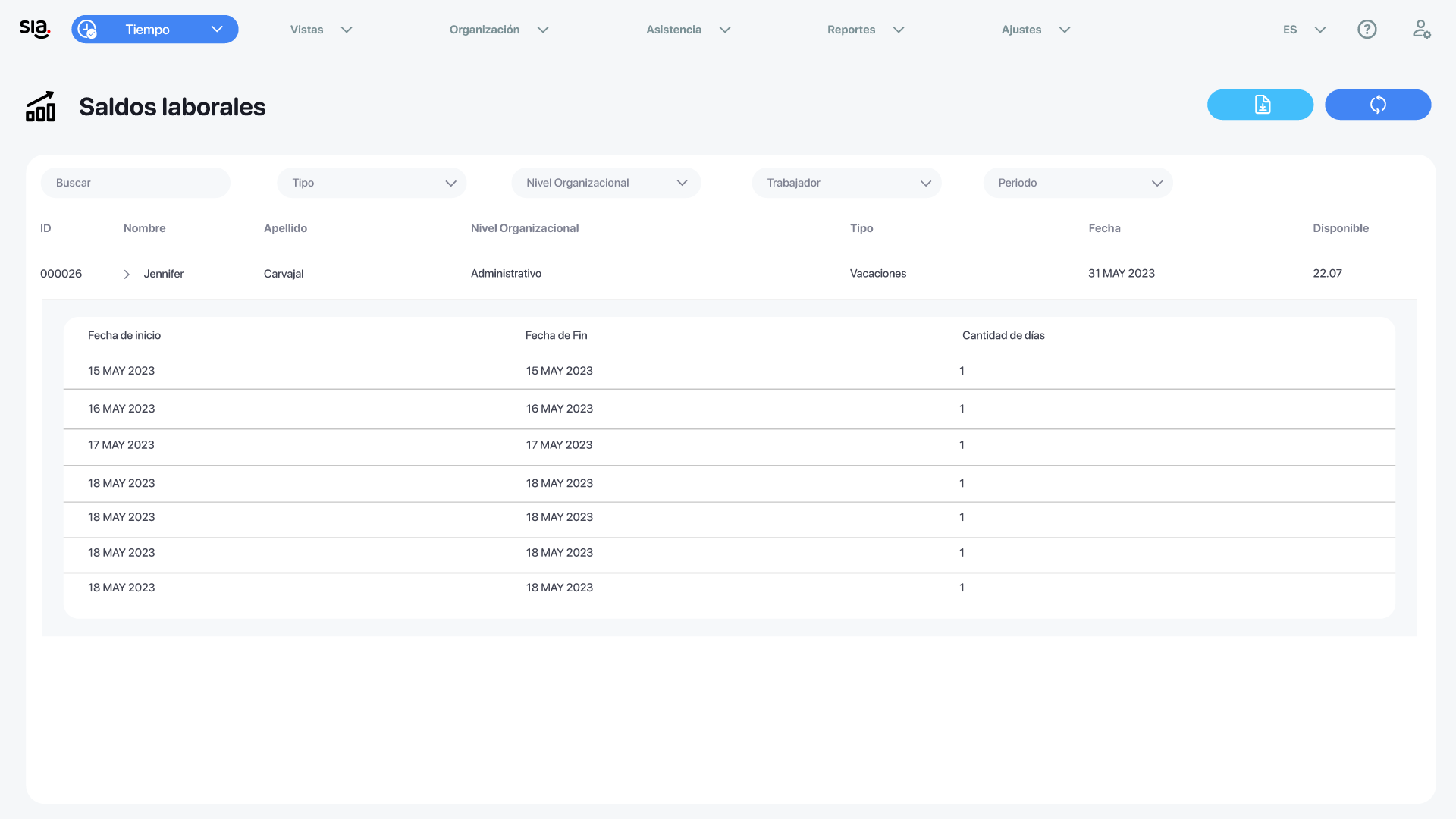Click the export file download button

1260,105
